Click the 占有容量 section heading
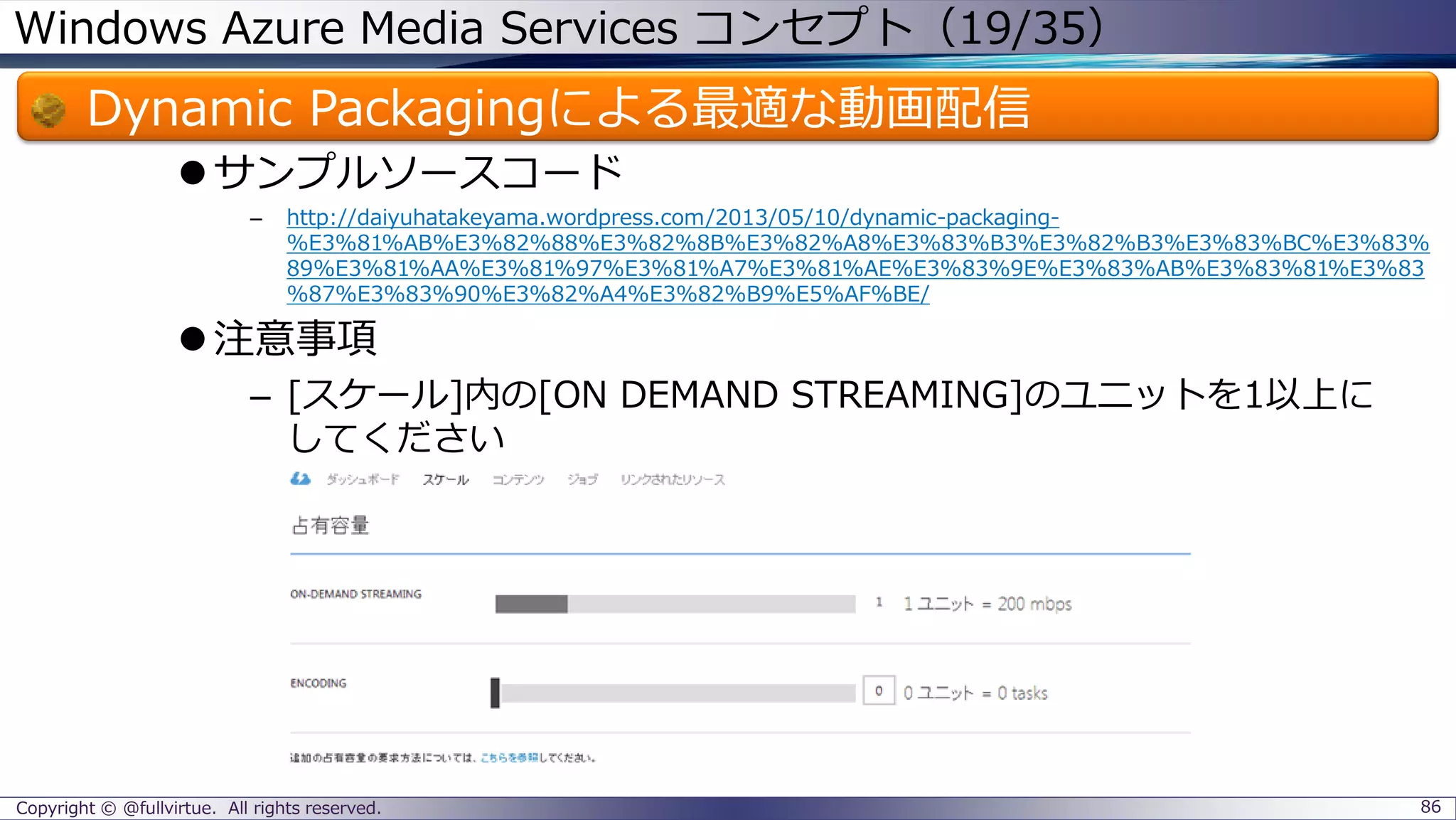Screen dimensions: 1456x820 pos(331,526)
